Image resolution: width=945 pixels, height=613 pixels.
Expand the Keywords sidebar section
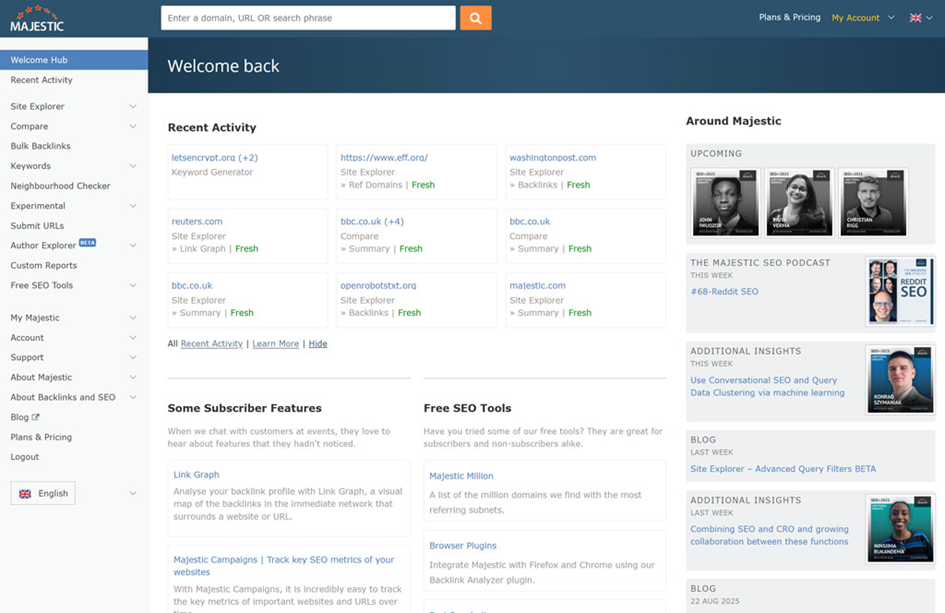coord(133,166)
